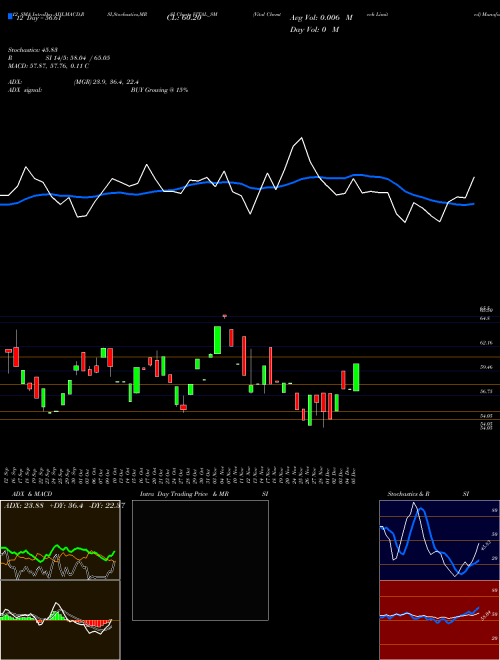Click the 59.46 price axis label
The width and height of the screenshot is (500, 660).
click(x=486, y=367)
